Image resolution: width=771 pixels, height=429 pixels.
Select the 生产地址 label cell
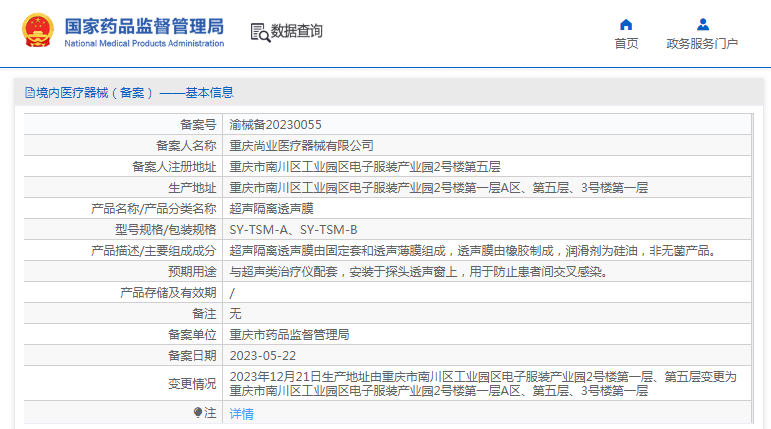click(x=123, y=187)
